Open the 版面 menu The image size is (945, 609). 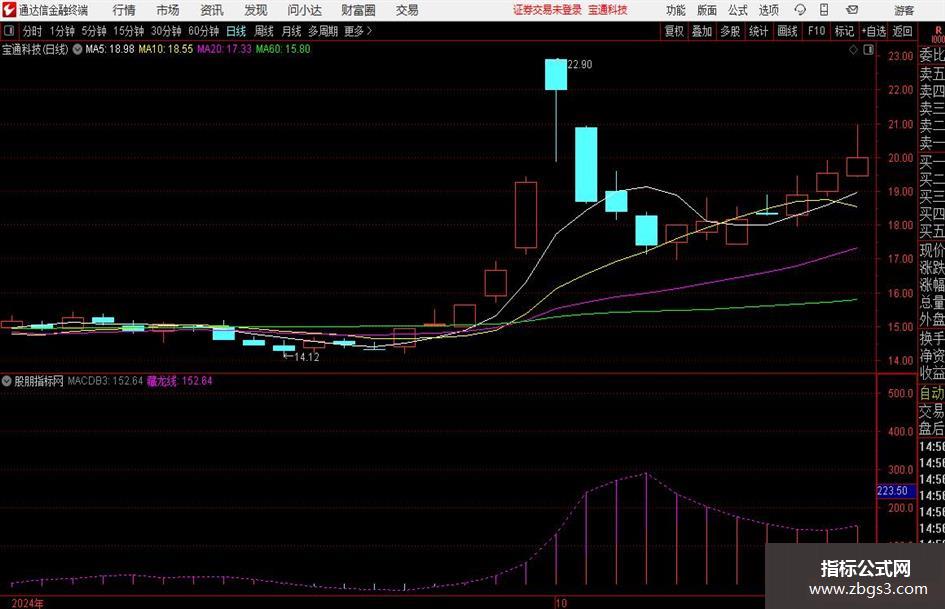(706, 10)
